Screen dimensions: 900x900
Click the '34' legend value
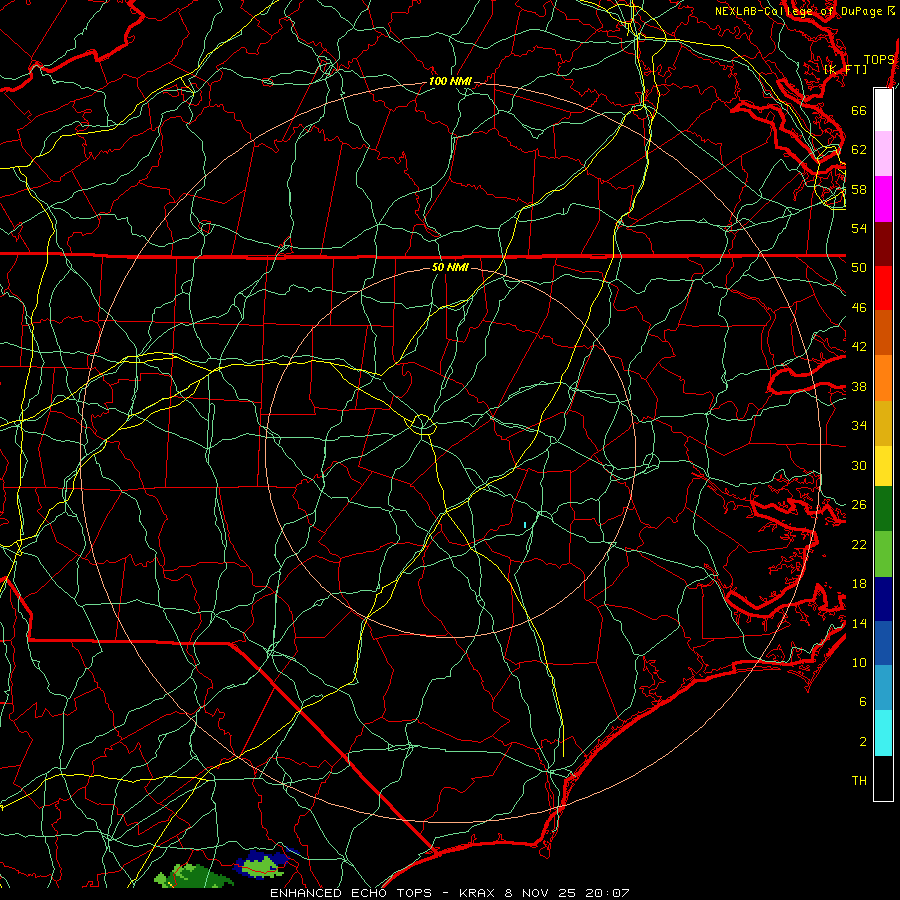[x=859, y=426]
